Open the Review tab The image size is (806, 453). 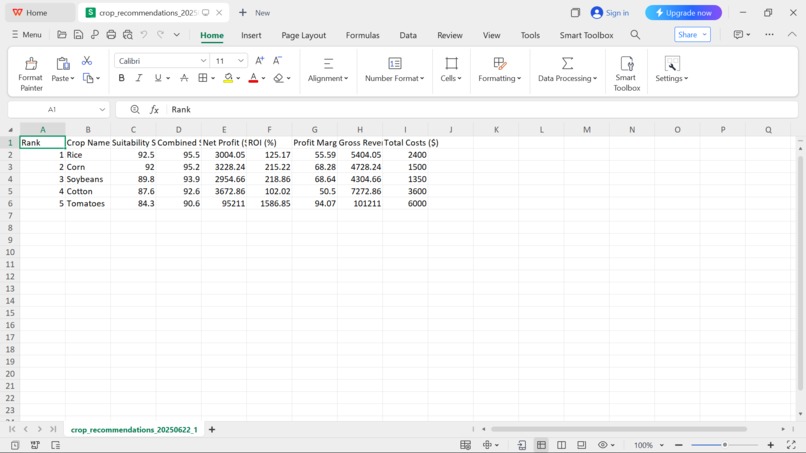[450, 35]
